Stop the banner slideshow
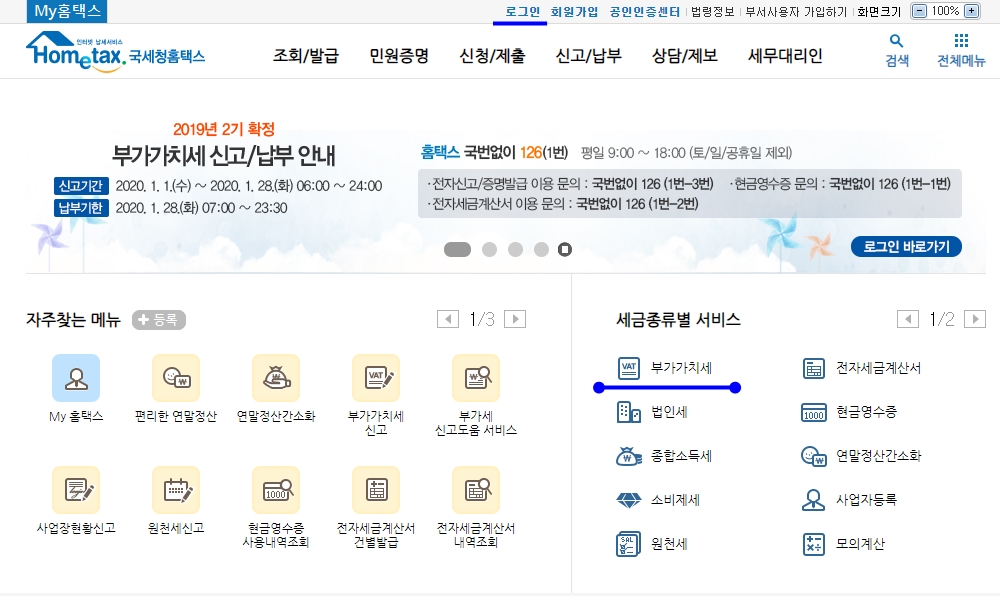The height and width of the screenshot is (596, 1000). tap(565, 250)
